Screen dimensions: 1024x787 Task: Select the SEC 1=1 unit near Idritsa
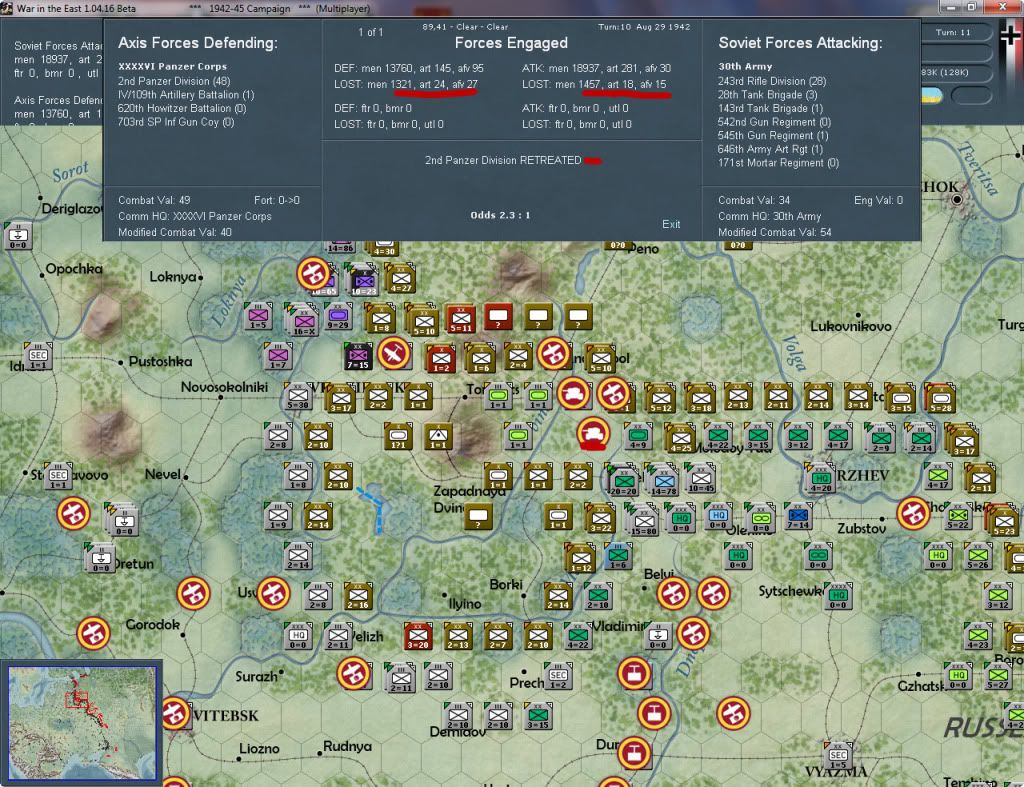click(38, 357)
